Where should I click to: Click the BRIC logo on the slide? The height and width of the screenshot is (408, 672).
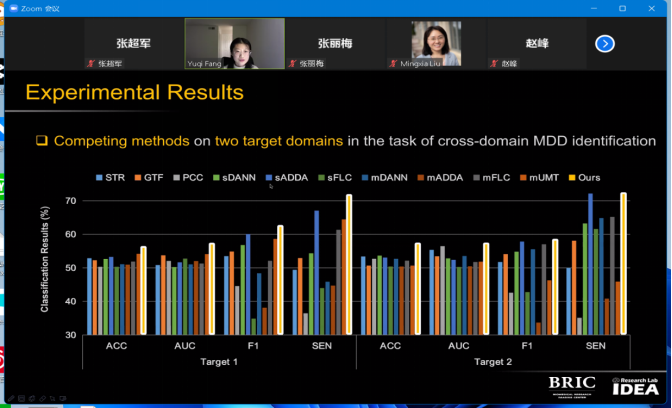point(572,385)
